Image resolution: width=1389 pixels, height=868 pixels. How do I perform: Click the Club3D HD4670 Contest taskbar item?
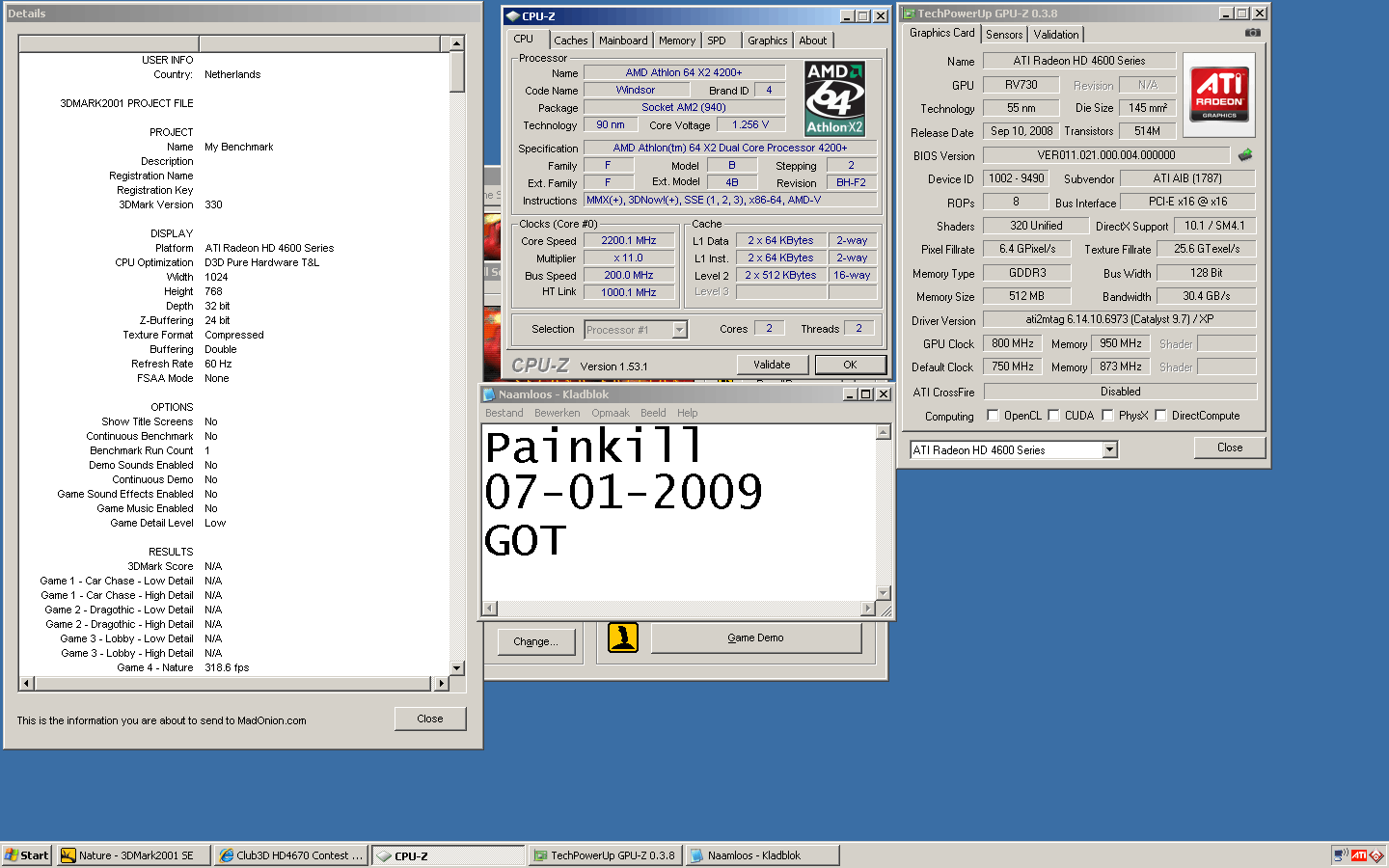coord(290,855)
